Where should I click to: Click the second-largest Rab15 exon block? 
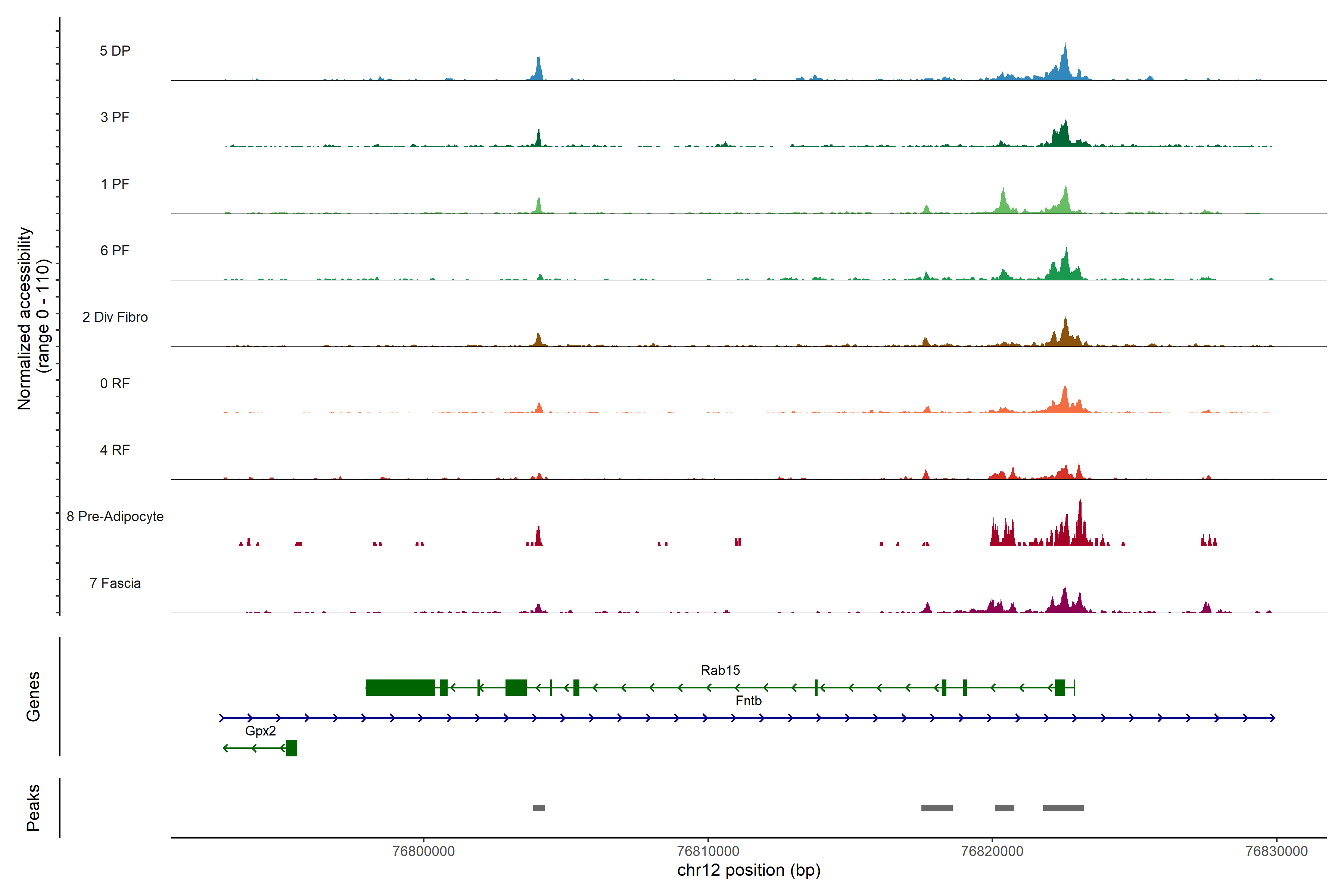coord(516,687)
